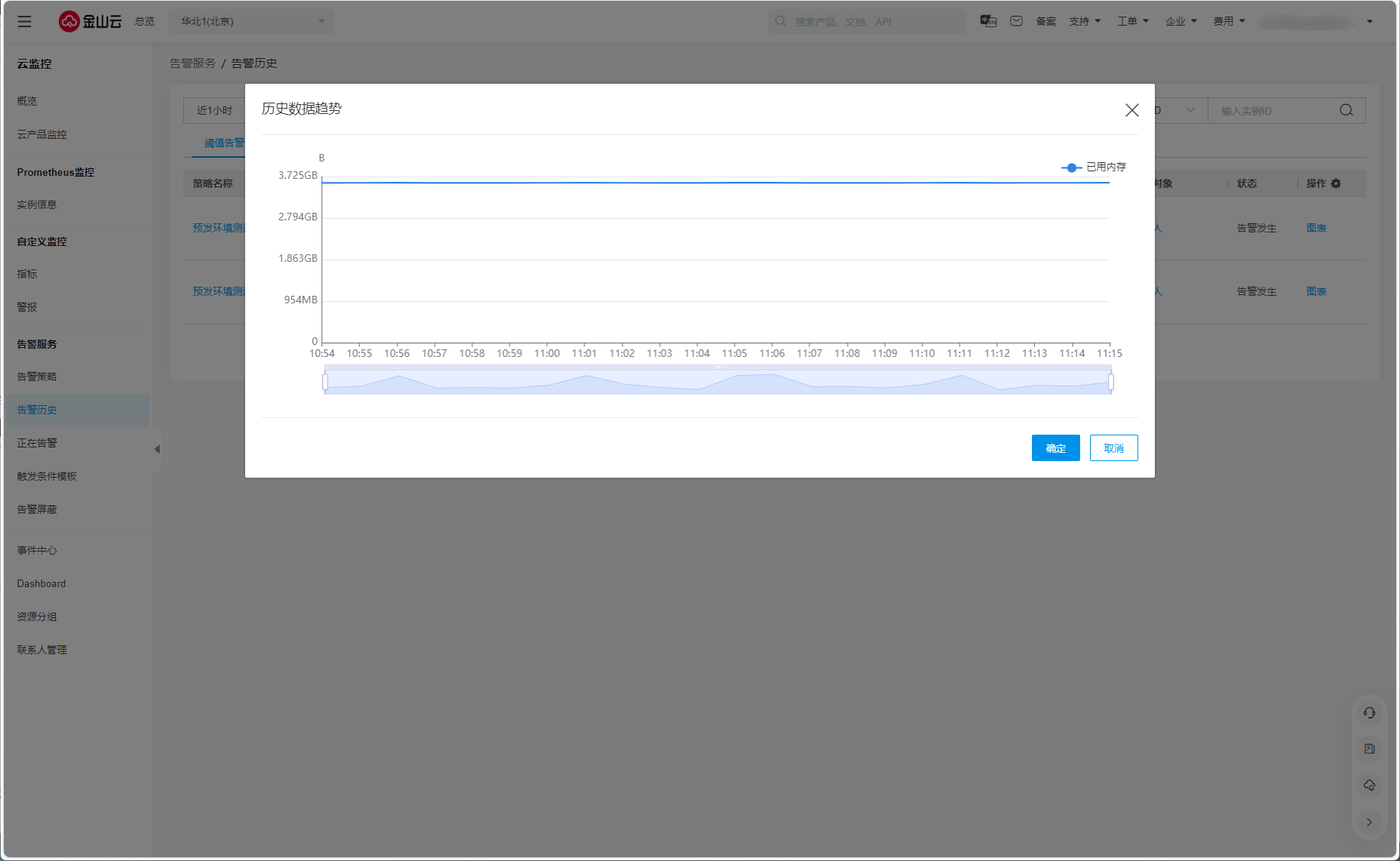Open the 近1小时 time range selector

pos(215,110)
